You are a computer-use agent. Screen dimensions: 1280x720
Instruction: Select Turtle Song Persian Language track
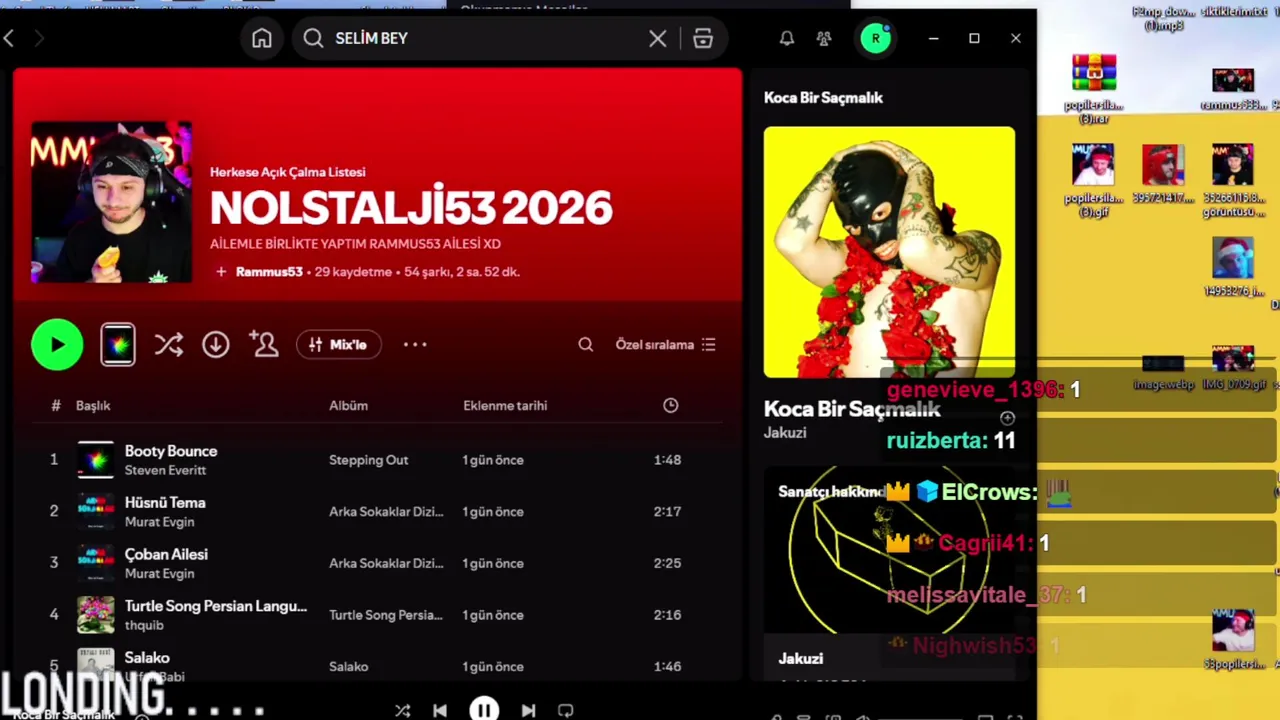(x=216, y=606)
